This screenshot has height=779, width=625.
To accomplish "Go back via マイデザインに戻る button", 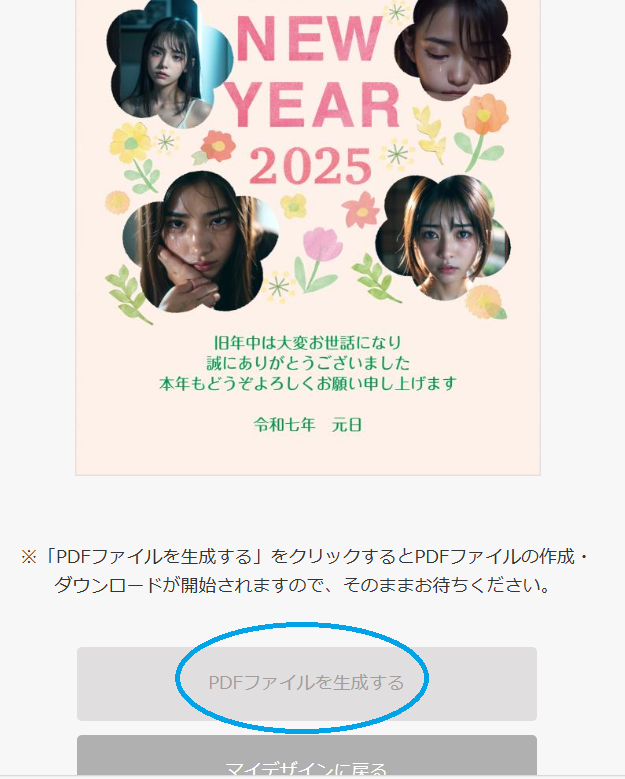I will point(307,756).
